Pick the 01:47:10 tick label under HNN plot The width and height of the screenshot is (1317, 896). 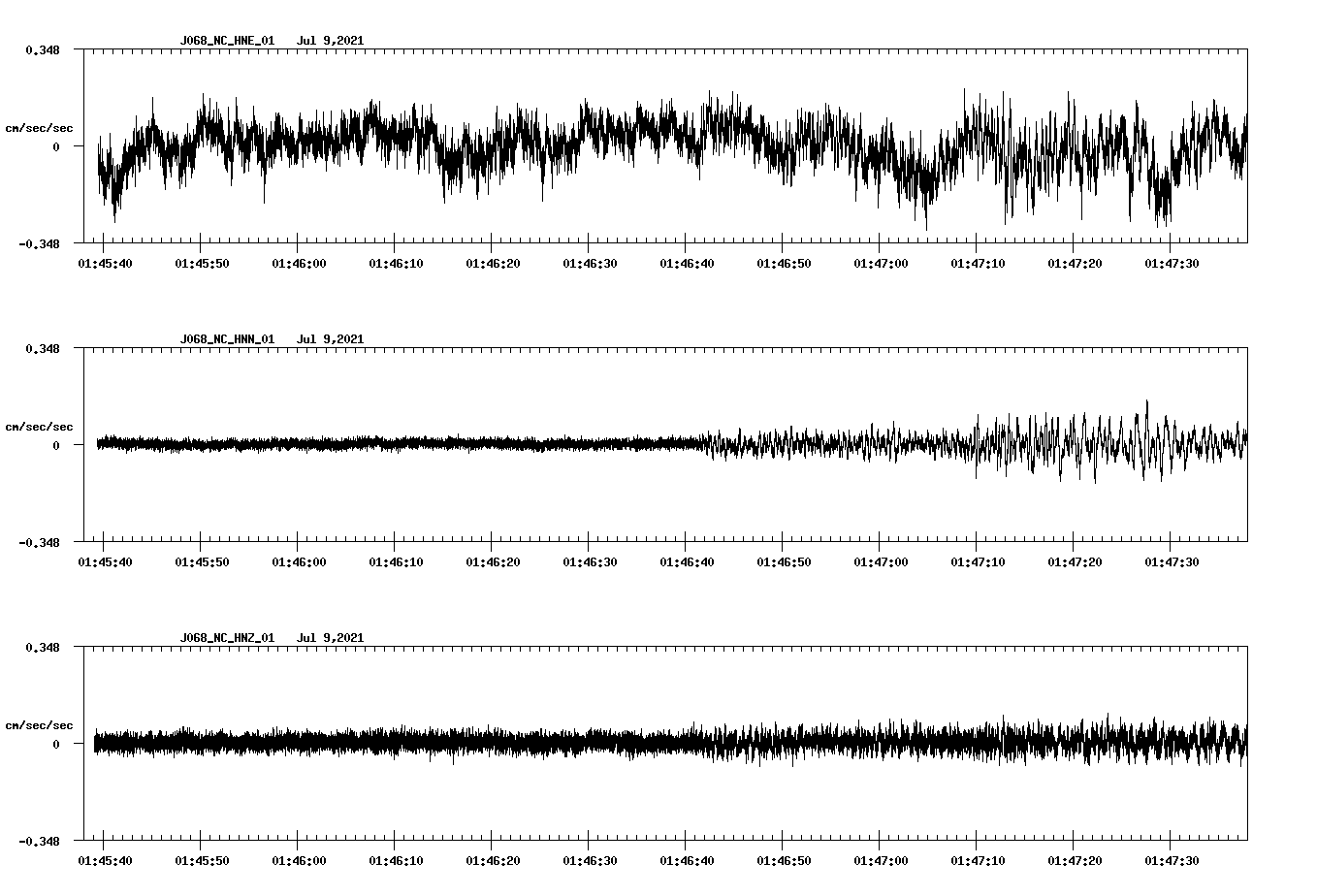pos(978,562)
